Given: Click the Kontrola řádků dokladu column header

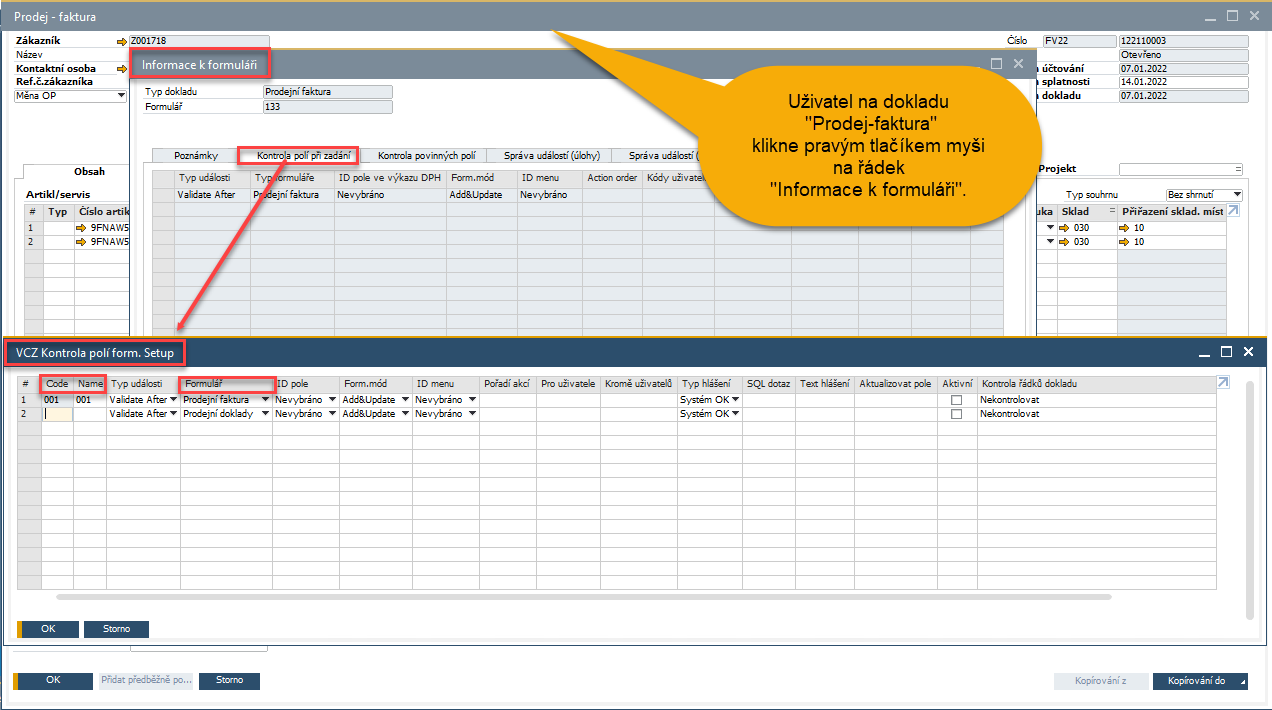Looking at the screenshot, I should [1096, 384].
